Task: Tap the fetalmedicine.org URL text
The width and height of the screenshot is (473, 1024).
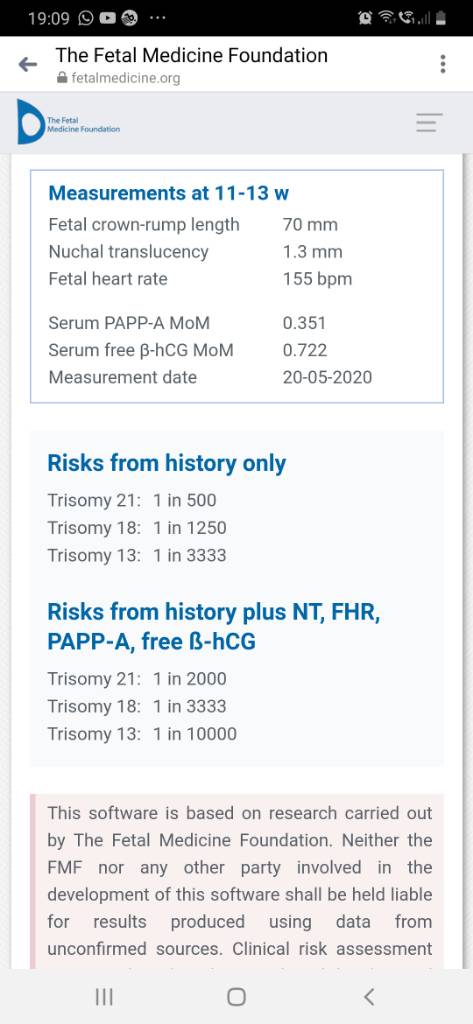Action: click(125, 78)
